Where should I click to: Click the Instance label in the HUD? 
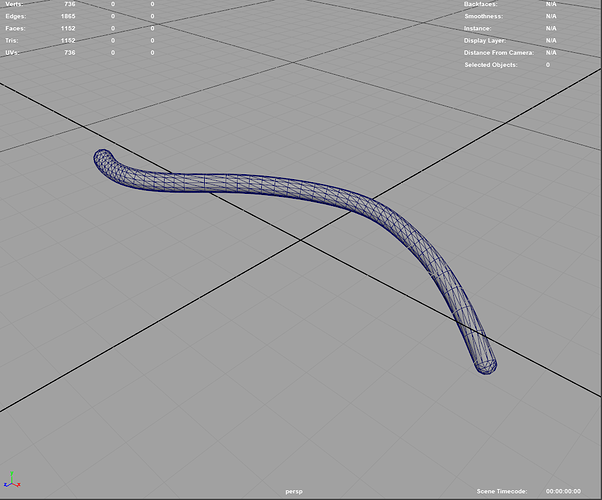pyautogui.click(x=482, y=29)
